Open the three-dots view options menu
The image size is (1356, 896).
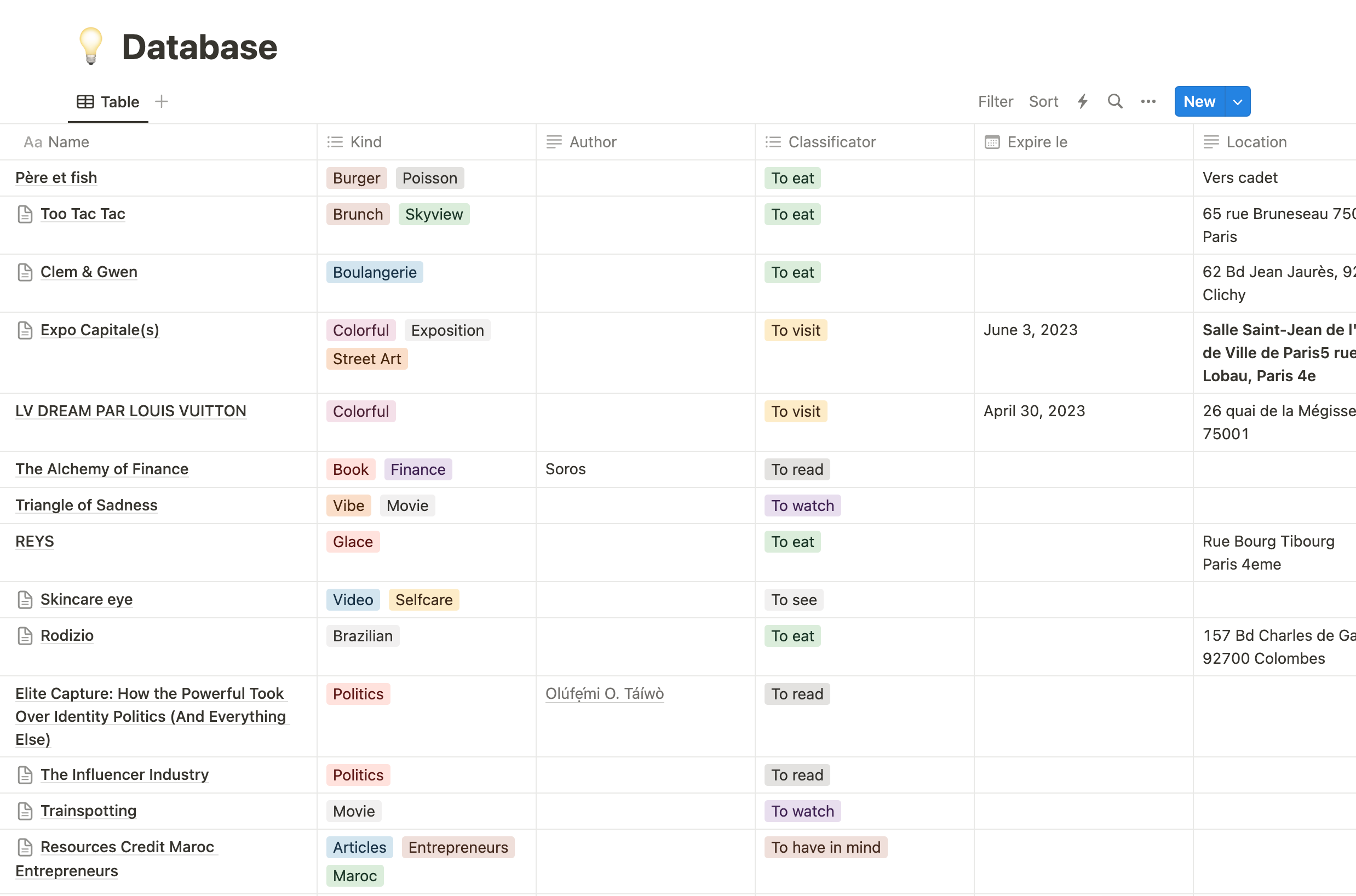tap(1148, 102)
